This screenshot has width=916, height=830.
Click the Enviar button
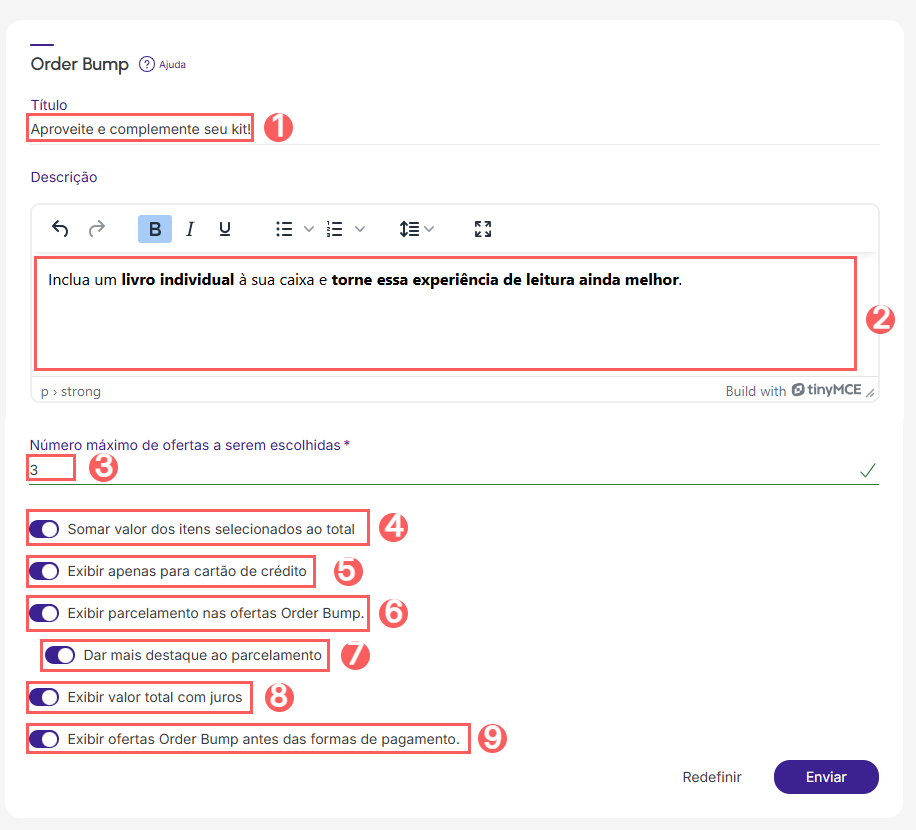pos(826,777)
